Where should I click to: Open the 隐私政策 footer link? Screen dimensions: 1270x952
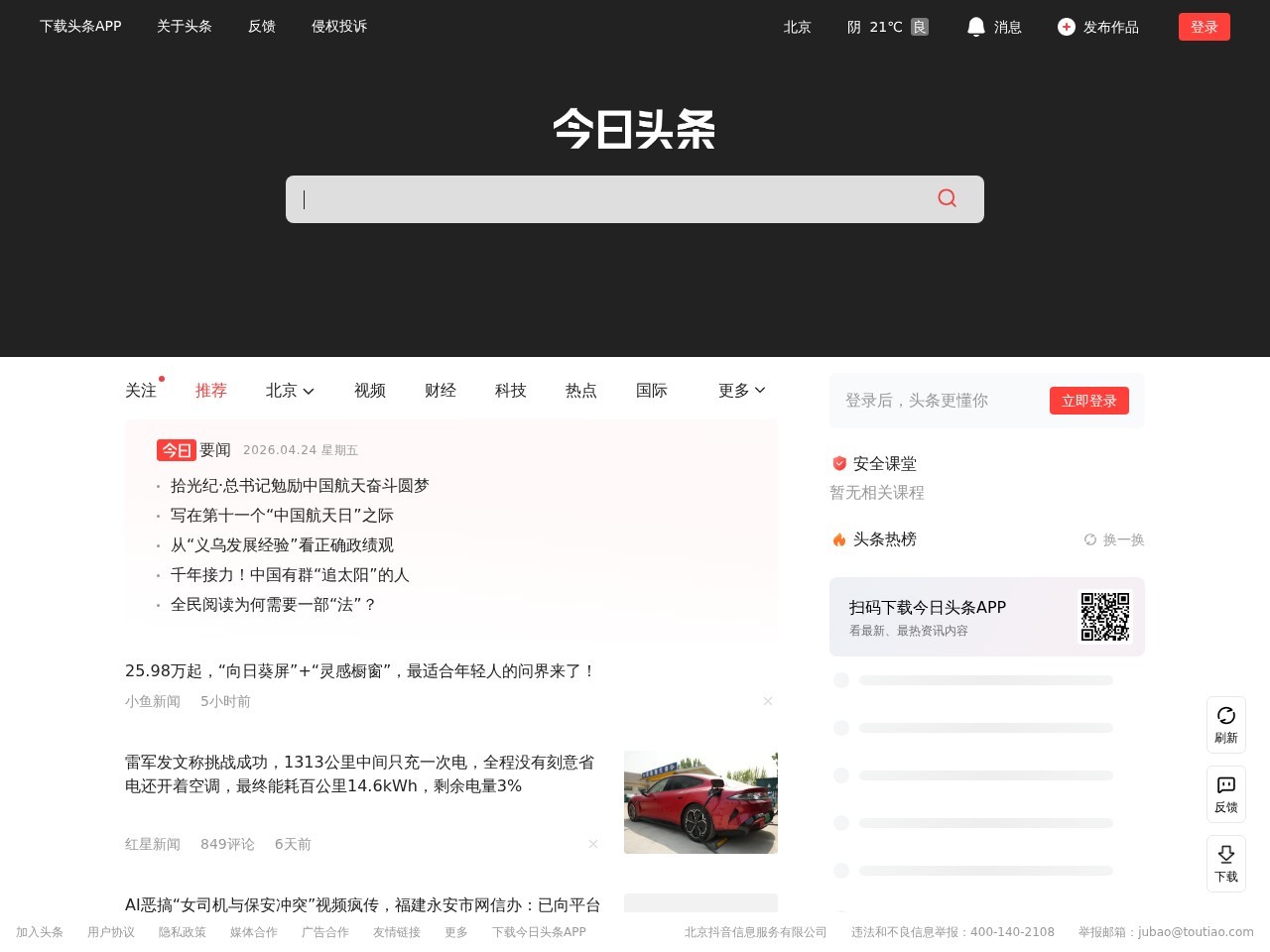pyautogui.click(x=182, y=932)
